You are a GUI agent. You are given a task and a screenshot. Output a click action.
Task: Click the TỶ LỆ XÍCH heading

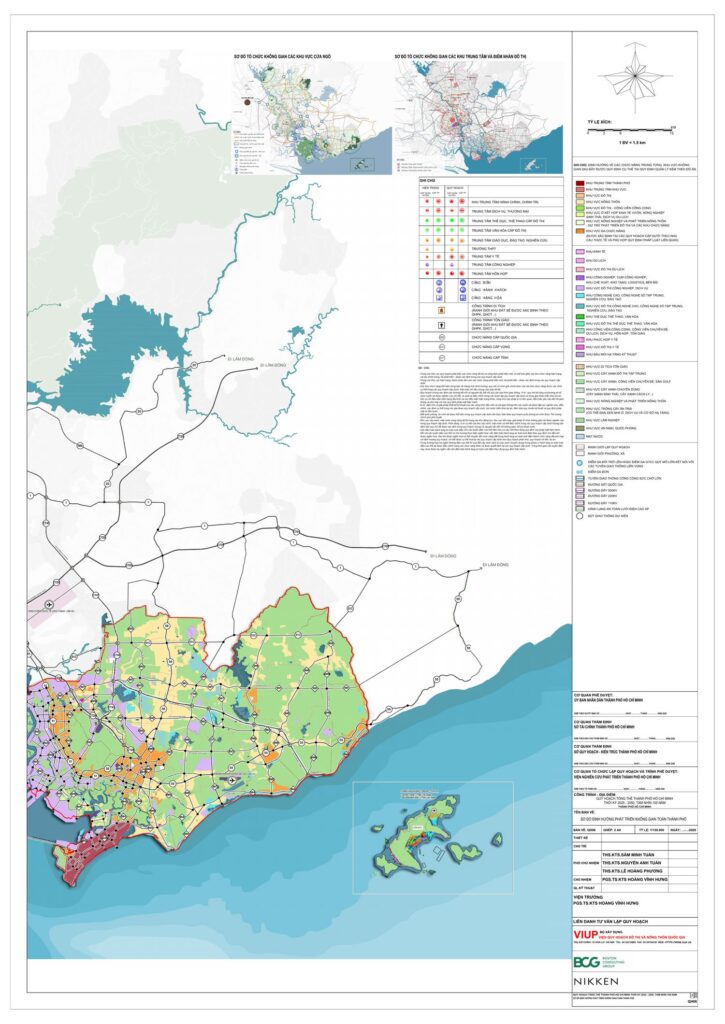(x=599, y=122)
